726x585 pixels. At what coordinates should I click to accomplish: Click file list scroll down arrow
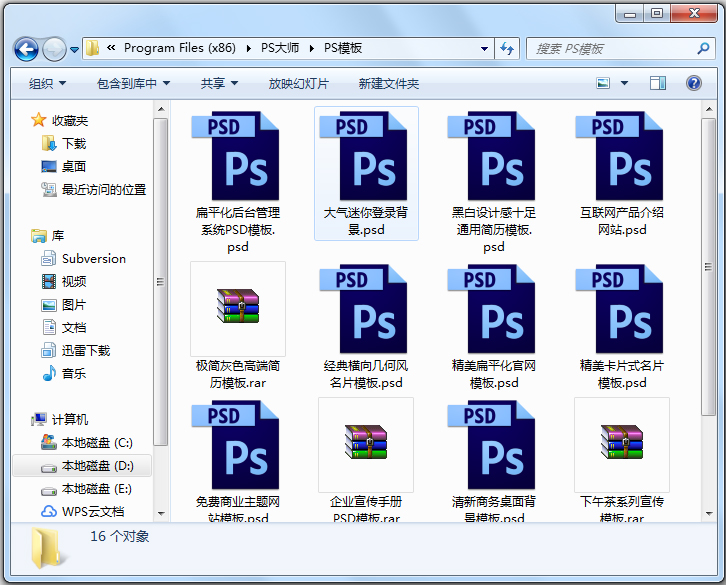[709, 513]
